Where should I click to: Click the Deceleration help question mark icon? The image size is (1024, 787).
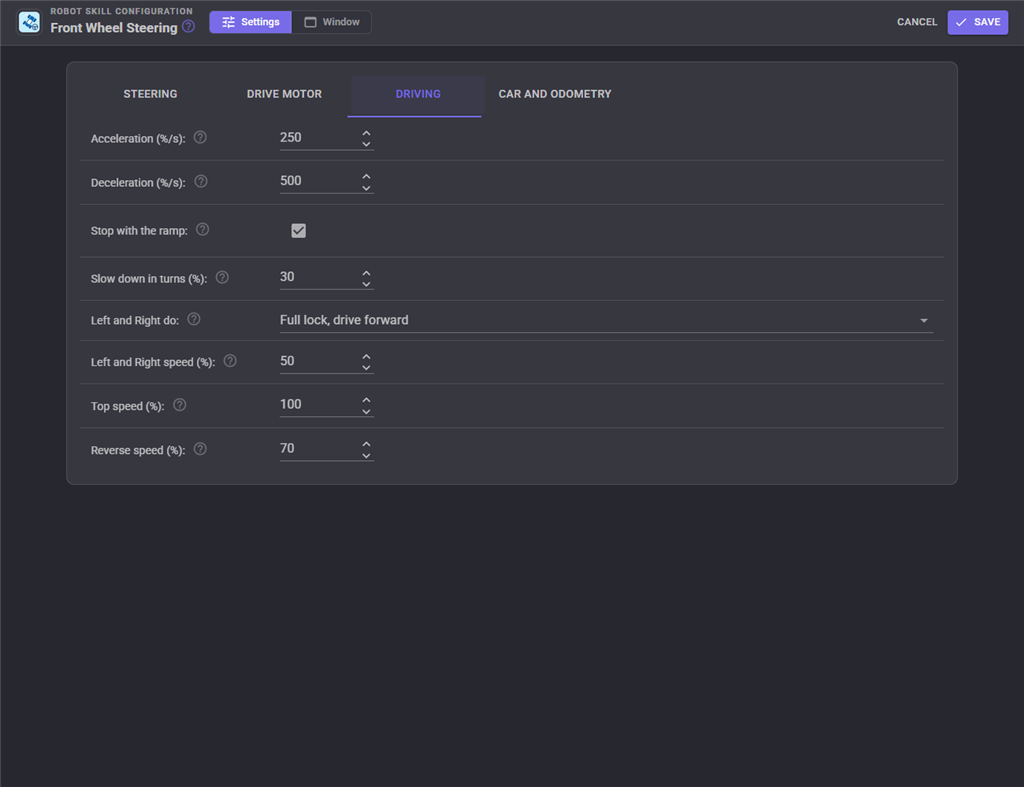click(x=201, y=182)
